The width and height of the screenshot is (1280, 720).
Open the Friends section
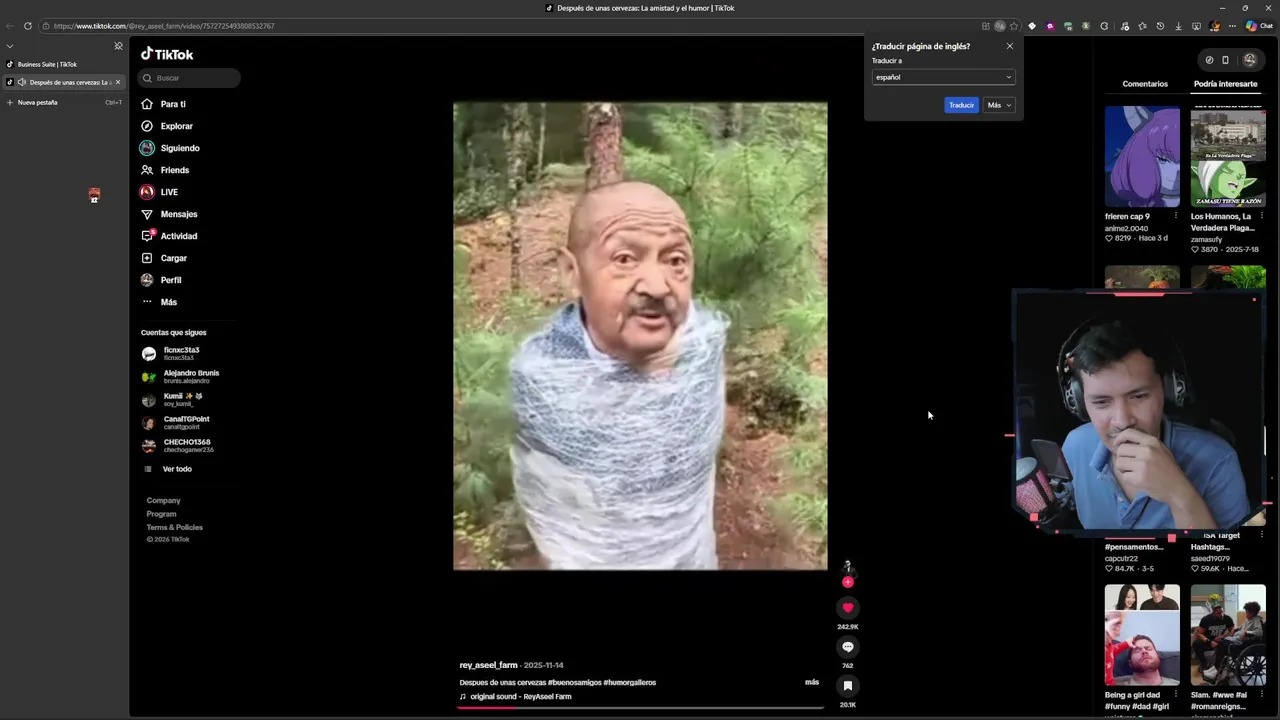(165, 170)
